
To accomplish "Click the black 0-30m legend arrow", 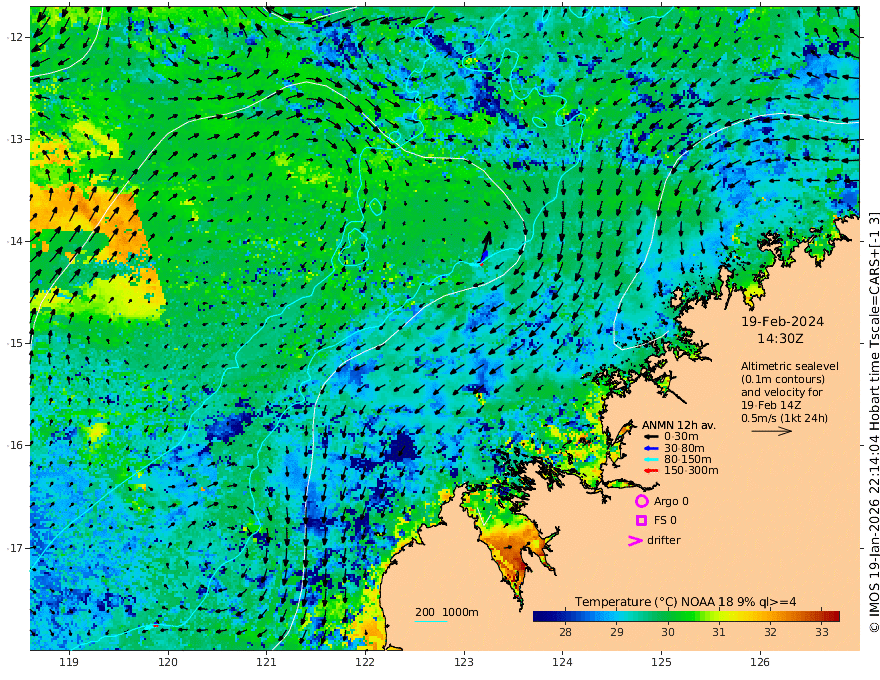I will tap(651, 437).
